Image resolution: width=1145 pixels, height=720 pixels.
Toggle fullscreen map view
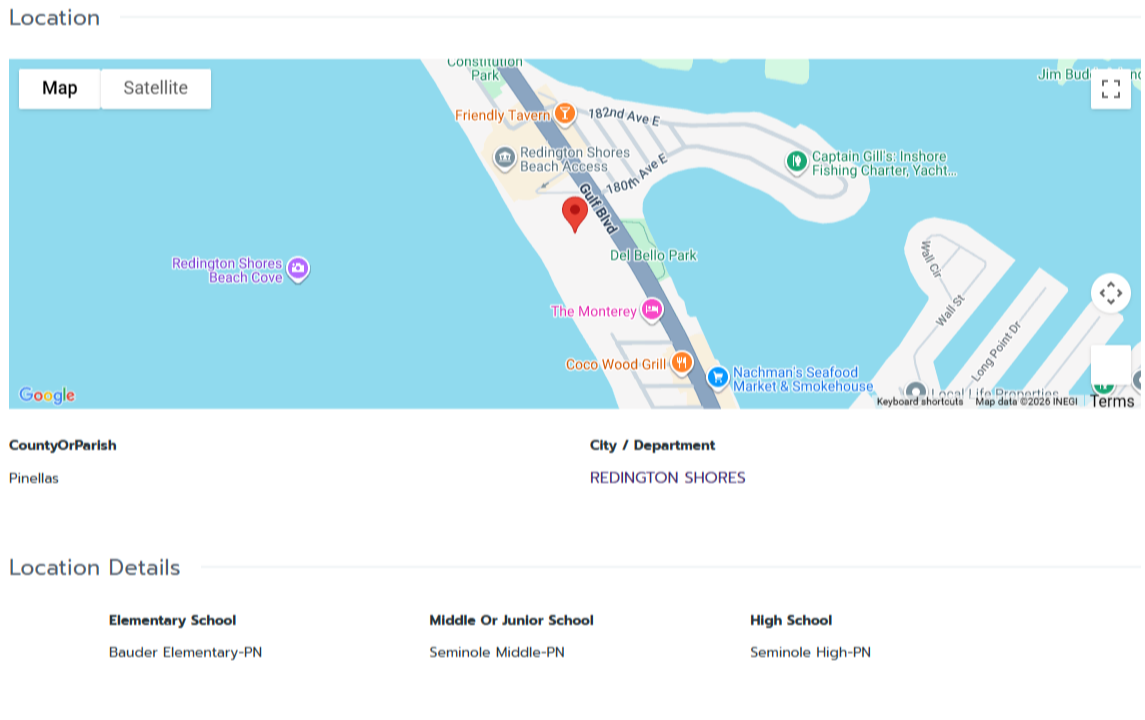coord(1111,89)
